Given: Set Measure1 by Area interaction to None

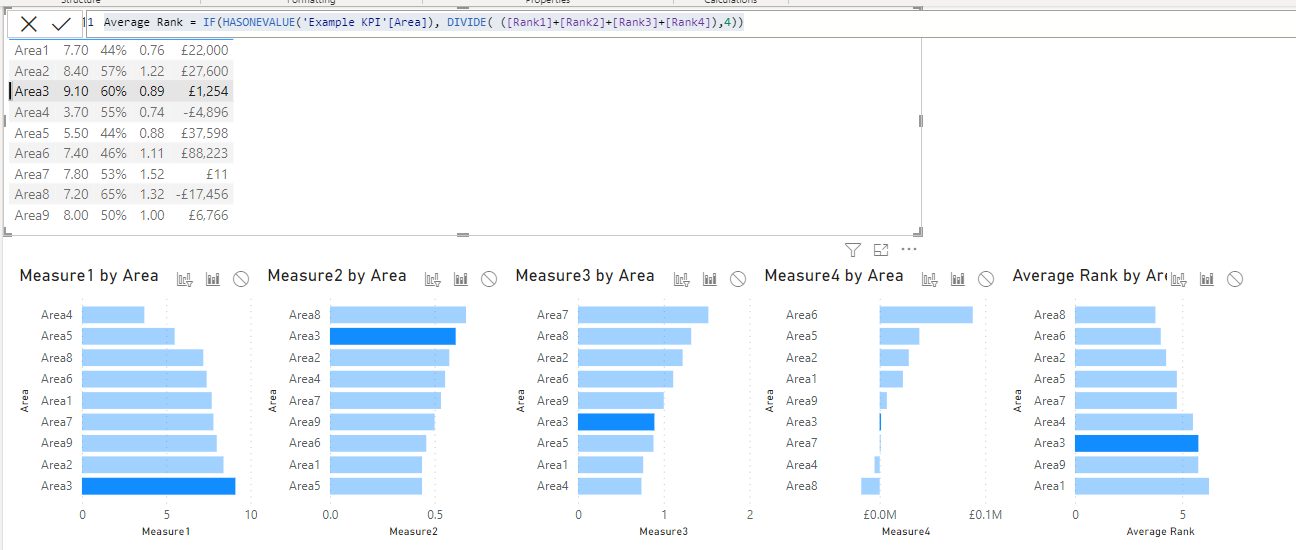Looking at the screenshot, I should 241,279.
